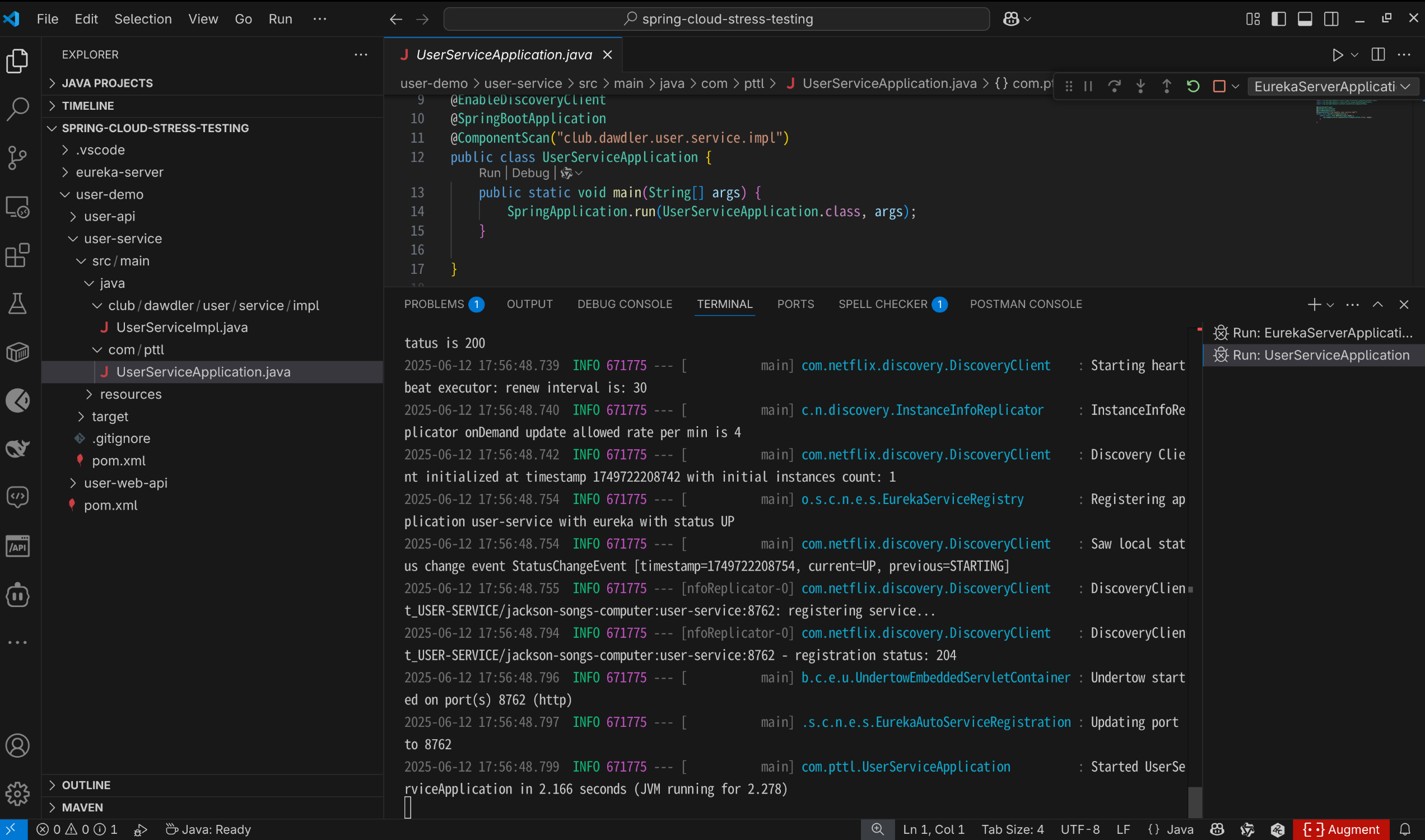Pause the debug session

(x=1088, y=86)
